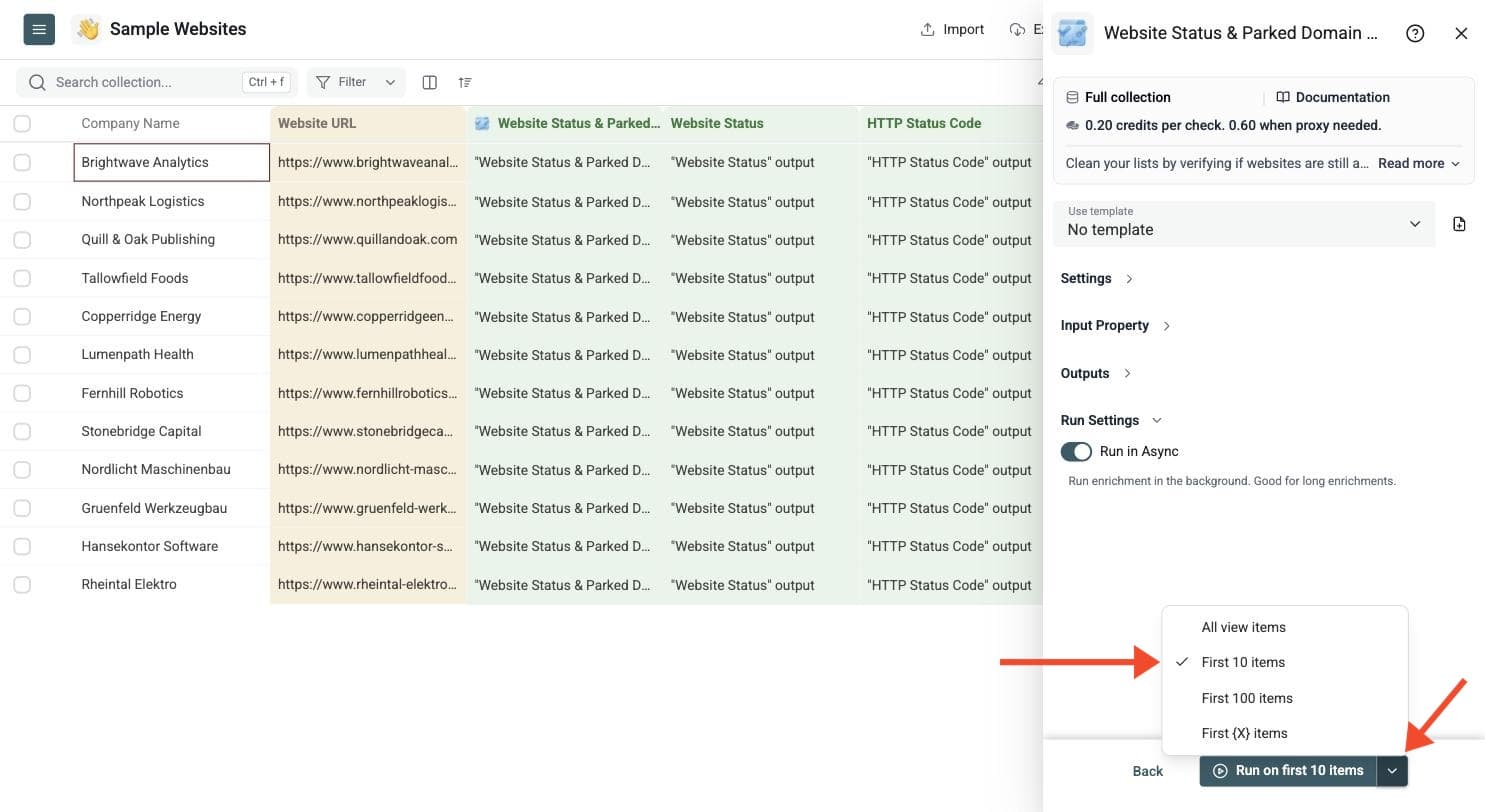Image resolution: width=1485 pixels, height=812 pixels.
Task: Click the Website Status enrichment logo
Action: [x=1073, y=33]
